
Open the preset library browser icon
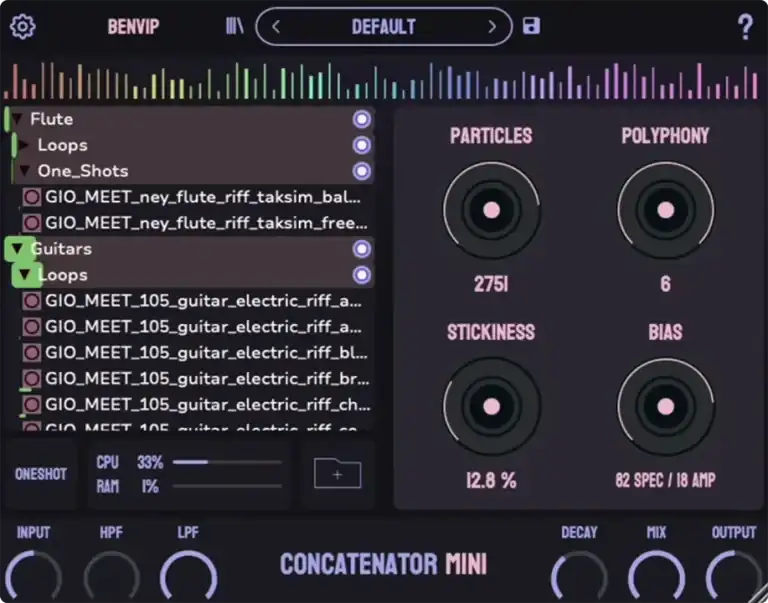(235, 26)
